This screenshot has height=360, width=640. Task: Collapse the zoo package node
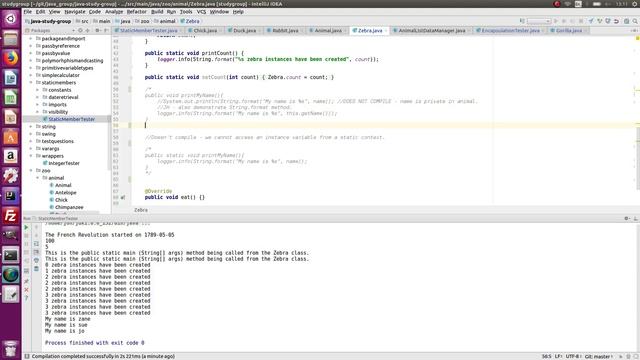(x=31, y=171)
